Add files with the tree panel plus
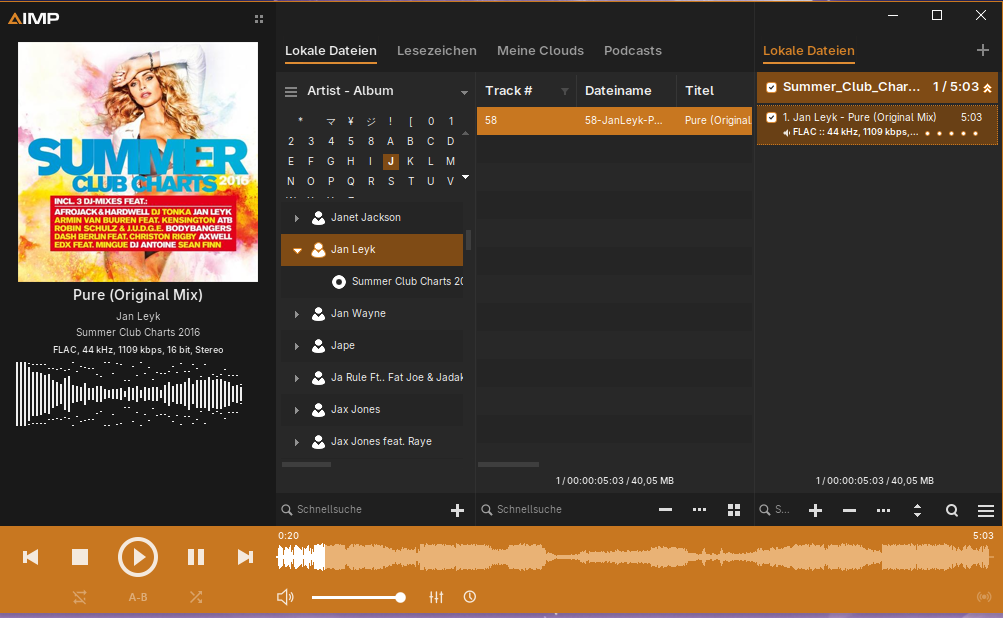Viewport: 1003px width, 618px height. [x=457, y=510]
